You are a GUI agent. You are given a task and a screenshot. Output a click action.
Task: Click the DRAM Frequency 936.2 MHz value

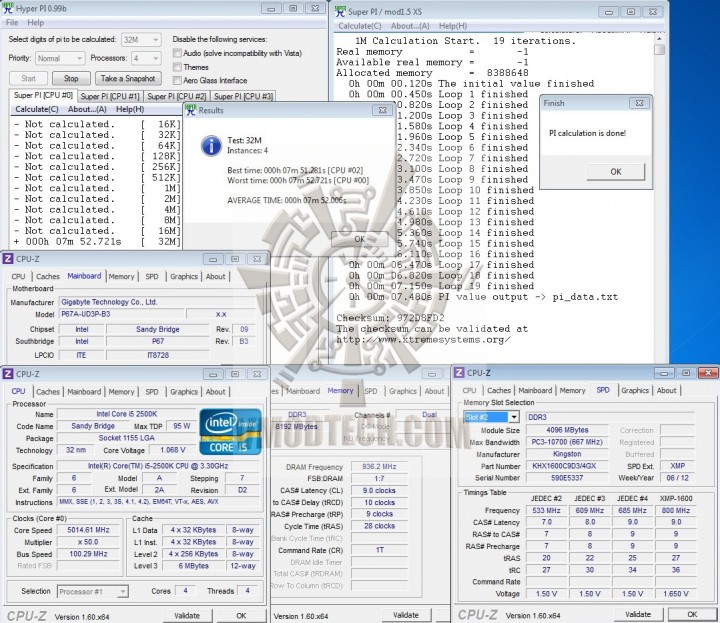pyautogui.click(x=379, y=466)
